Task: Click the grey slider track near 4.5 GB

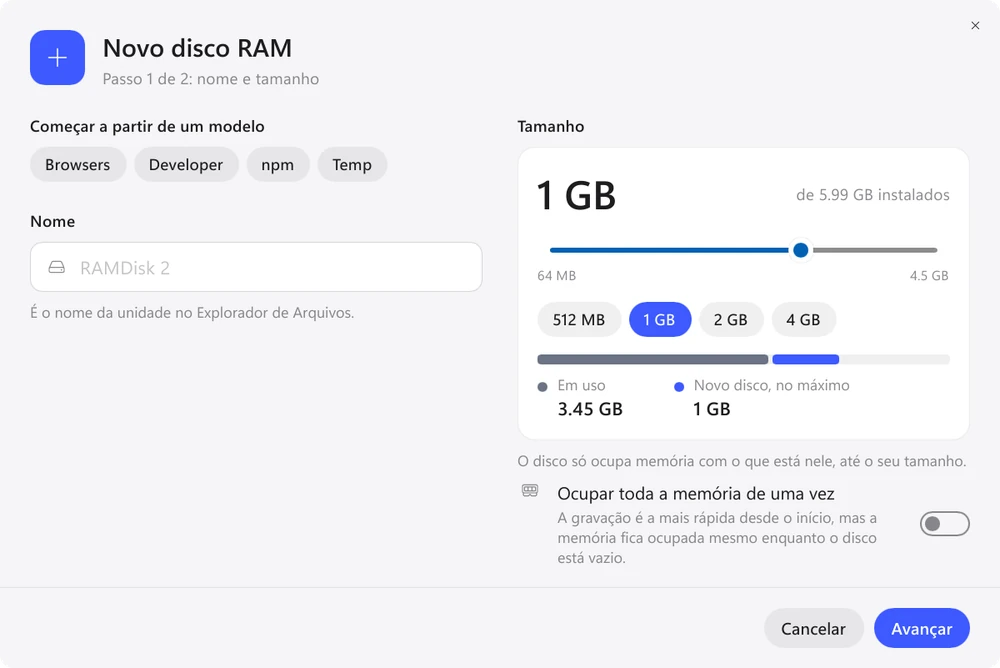Action: point(875,250)
